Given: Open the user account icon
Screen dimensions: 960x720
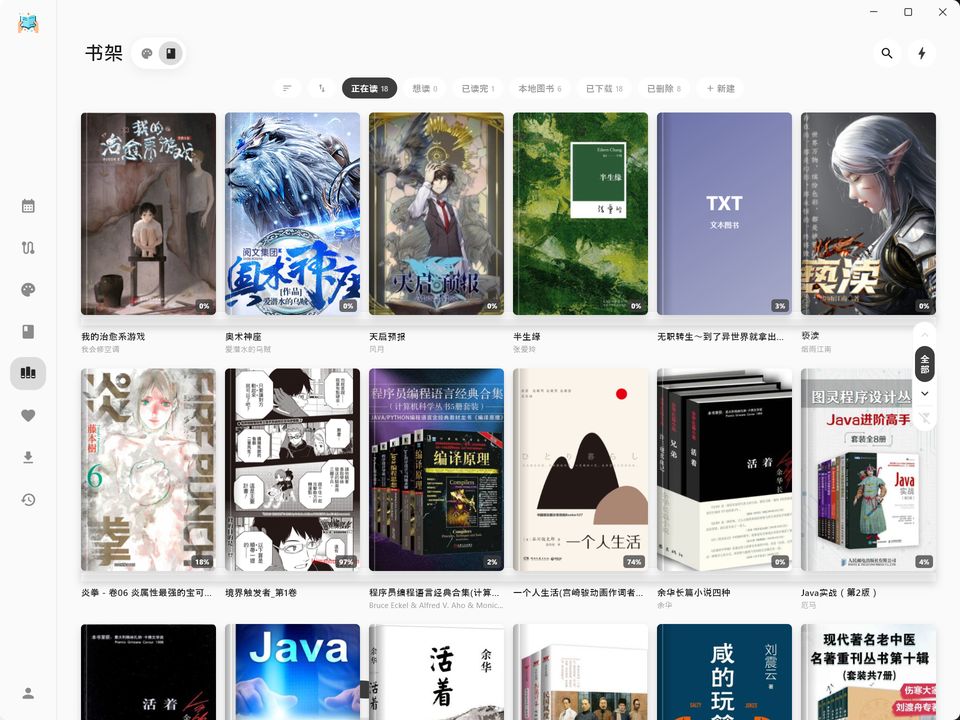Looking at the screenshot, I should (x=28, y=693).
